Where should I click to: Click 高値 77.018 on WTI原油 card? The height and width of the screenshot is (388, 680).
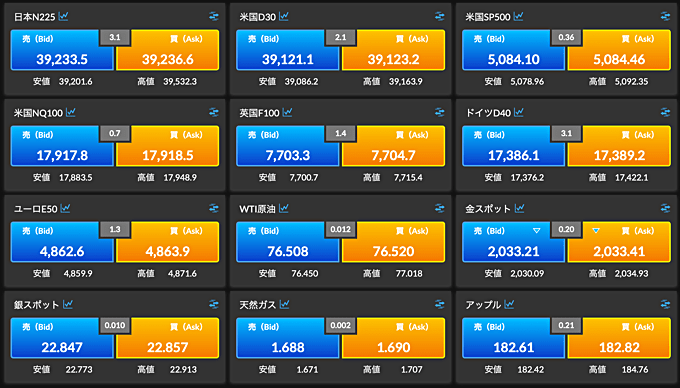click(392, 274)
